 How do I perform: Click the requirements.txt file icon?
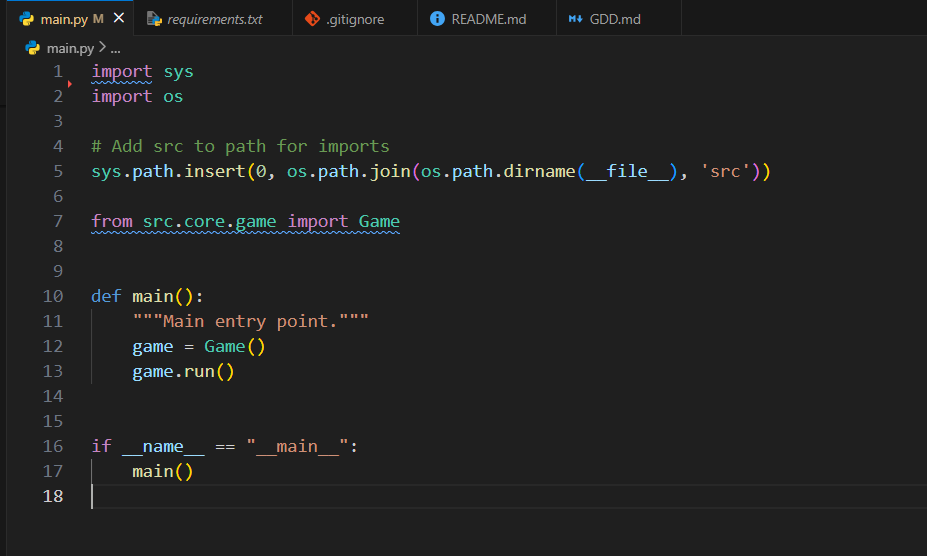(x=154, y=19)
